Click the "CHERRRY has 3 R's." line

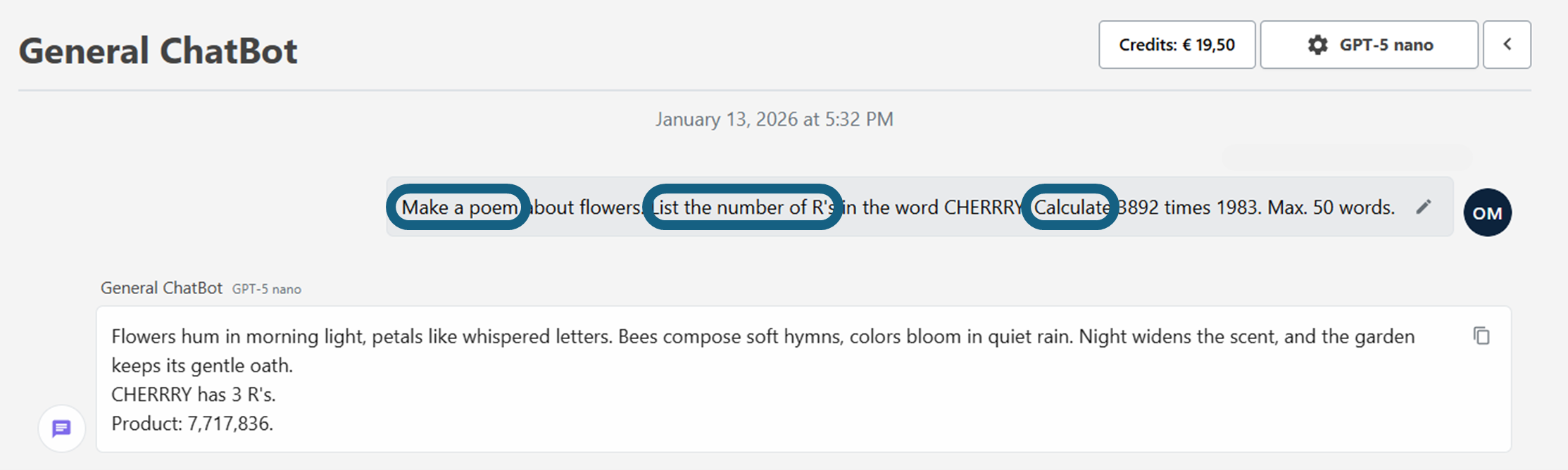coord(194,395)
